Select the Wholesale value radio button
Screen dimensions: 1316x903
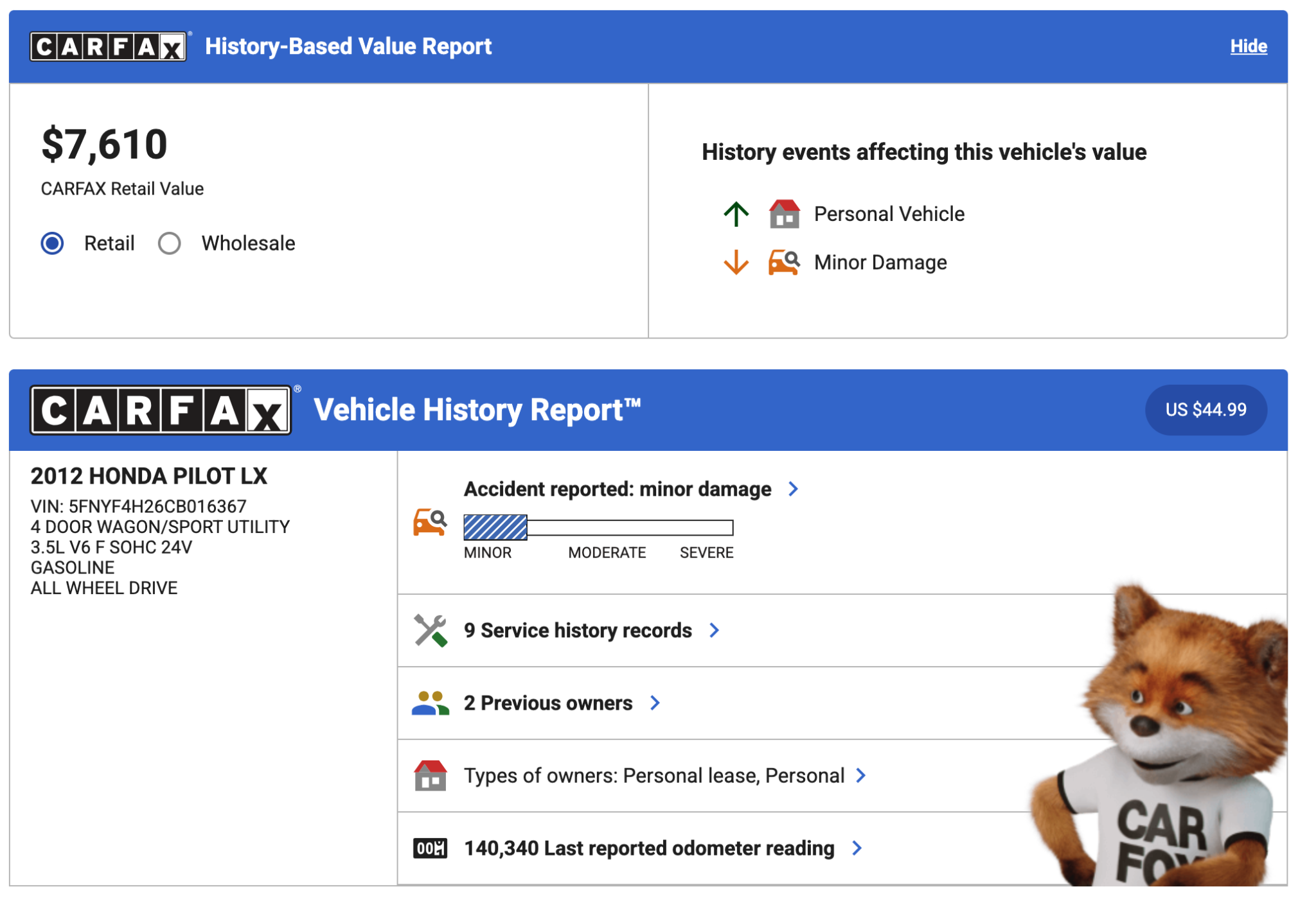pyautogui.click(x=170, y=243)
